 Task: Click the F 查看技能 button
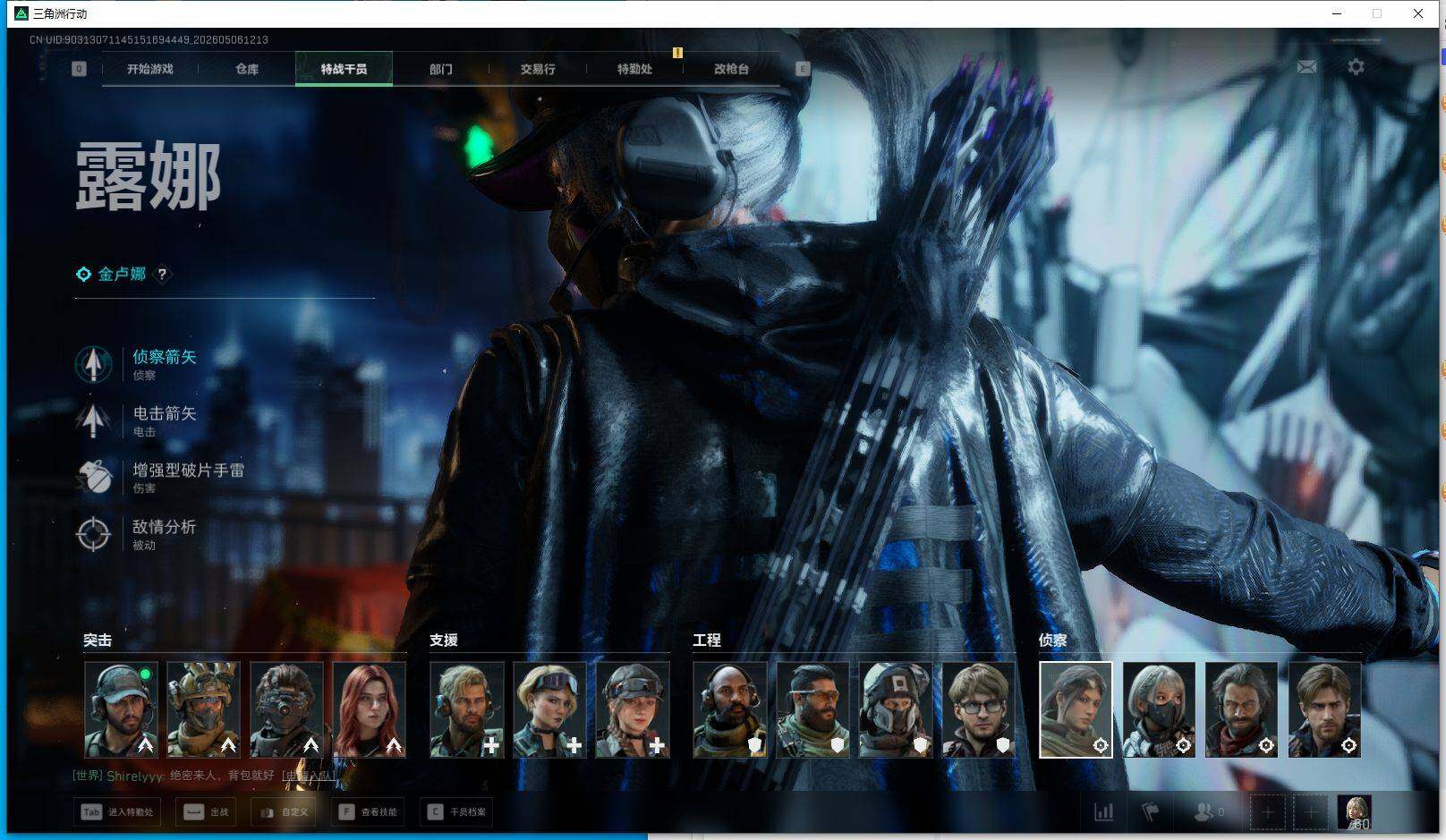pyautogui.click(x=367, y=812)
